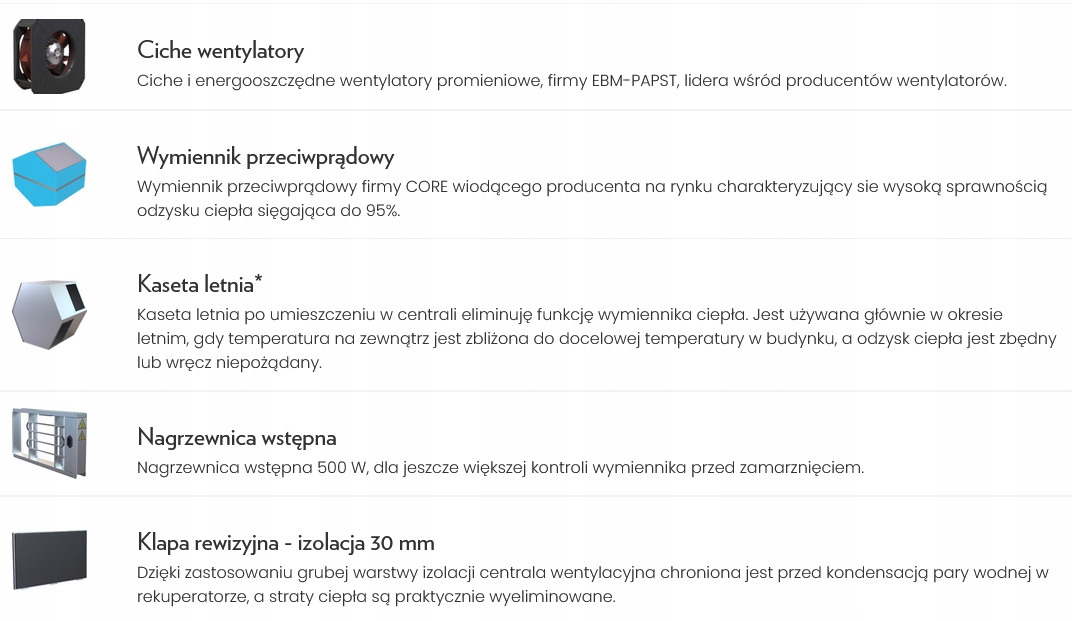Screen dimensions: 1072x621
Task: Select the blue counterflow exchanger icon
Action: pos(49,174)
